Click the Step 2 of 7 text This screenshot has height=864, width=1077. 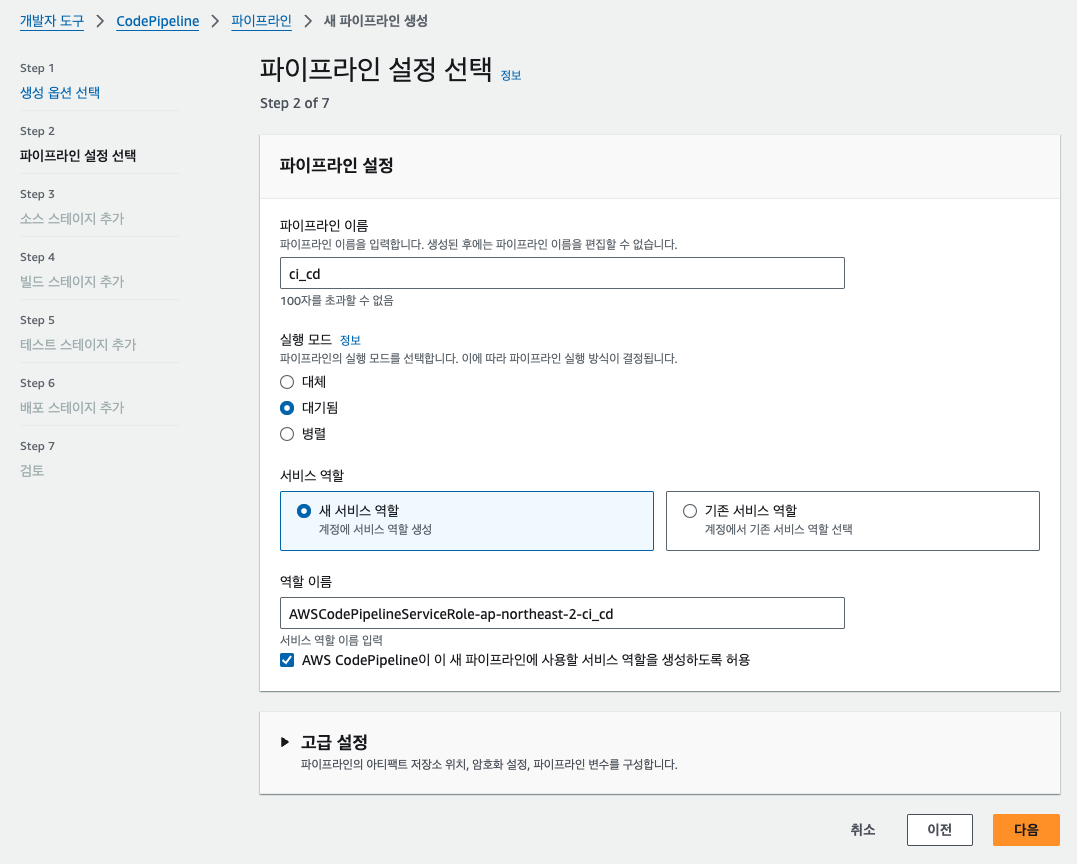click(295, 103)
